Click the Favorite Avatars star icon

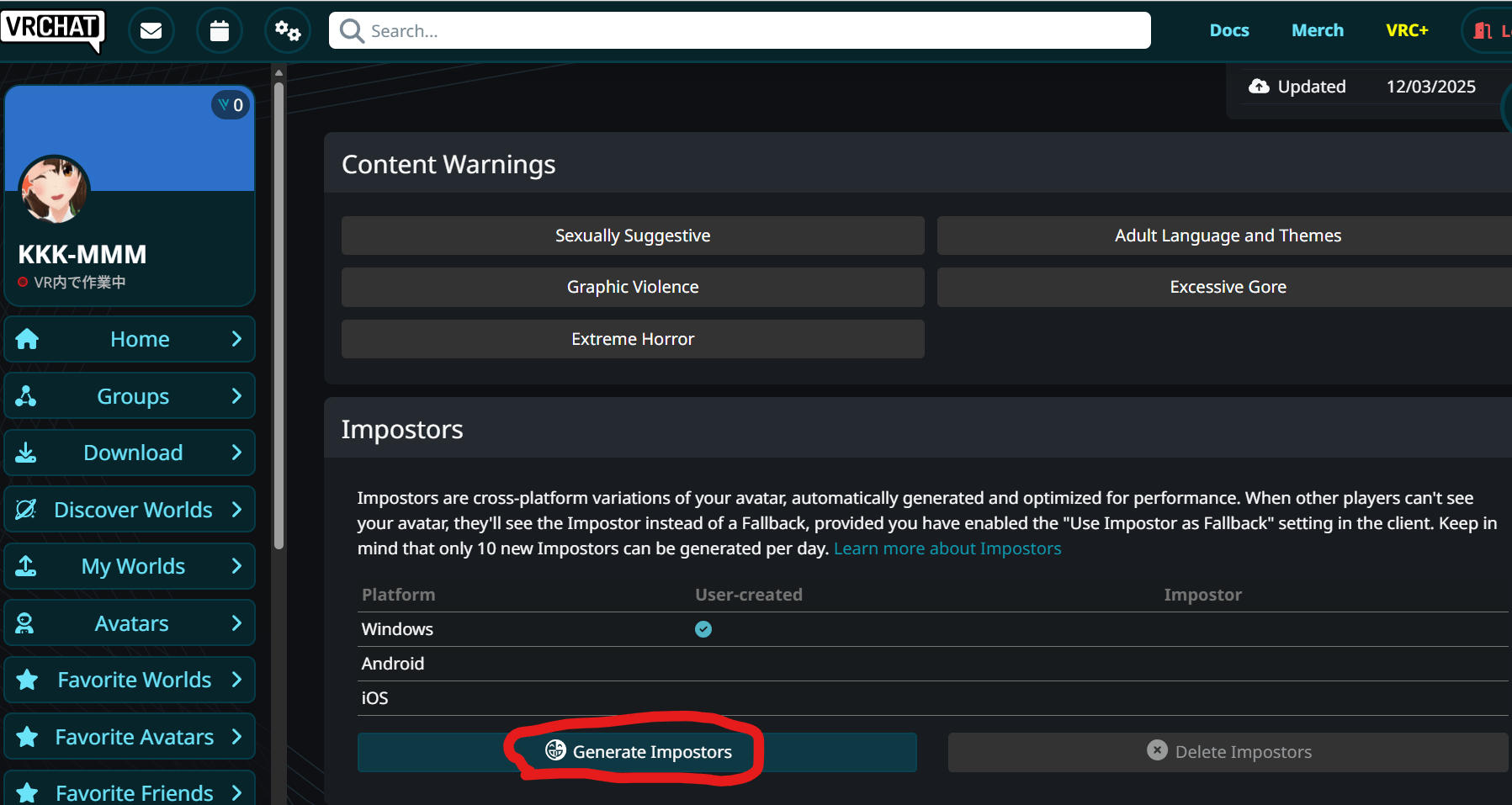point(27,737)
